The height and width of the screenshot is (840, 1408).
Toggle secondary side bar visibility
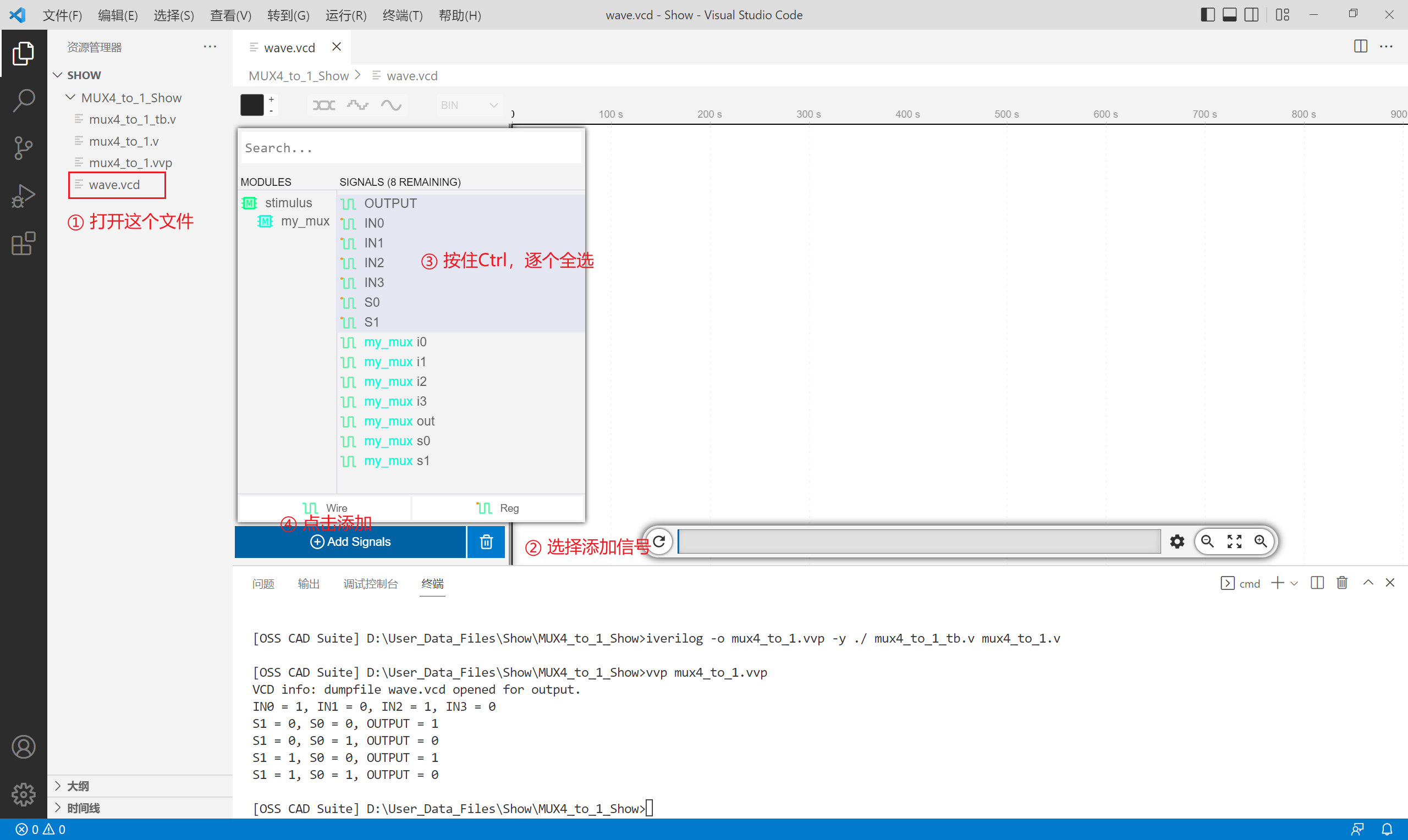1252,15
